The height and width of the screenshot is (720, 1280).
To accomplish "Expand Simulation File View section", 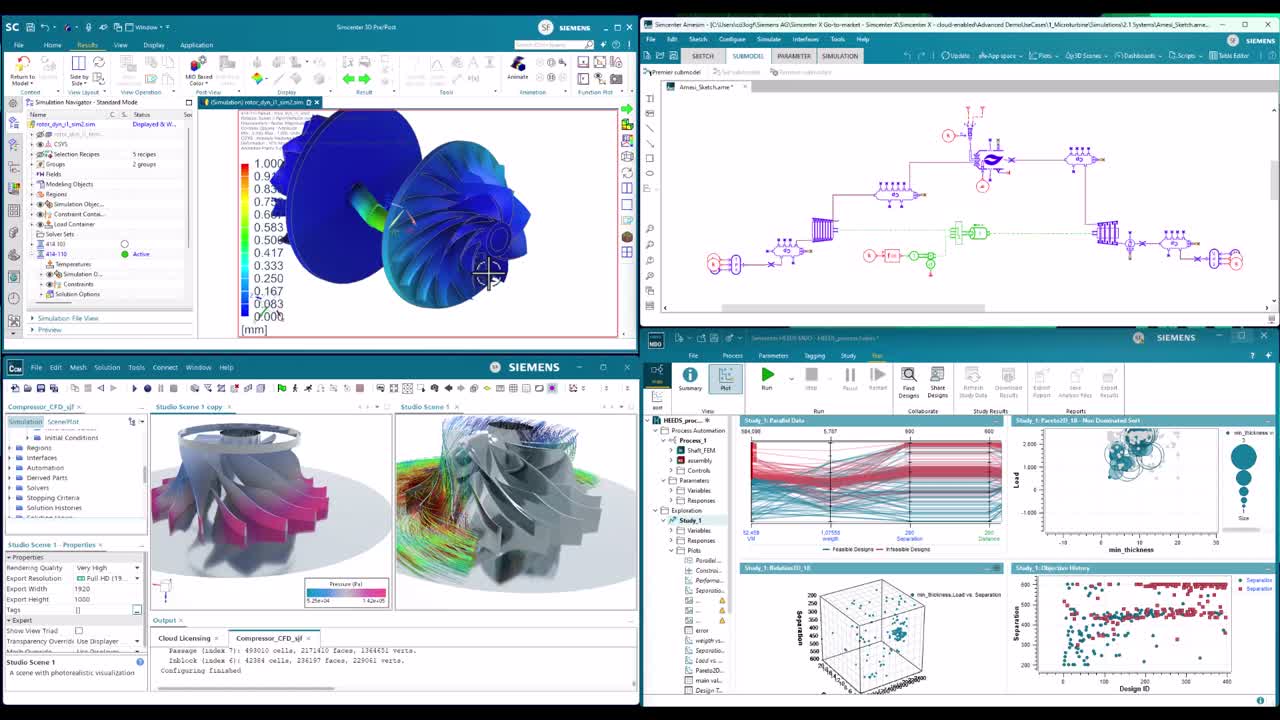I will pos(32,318).
